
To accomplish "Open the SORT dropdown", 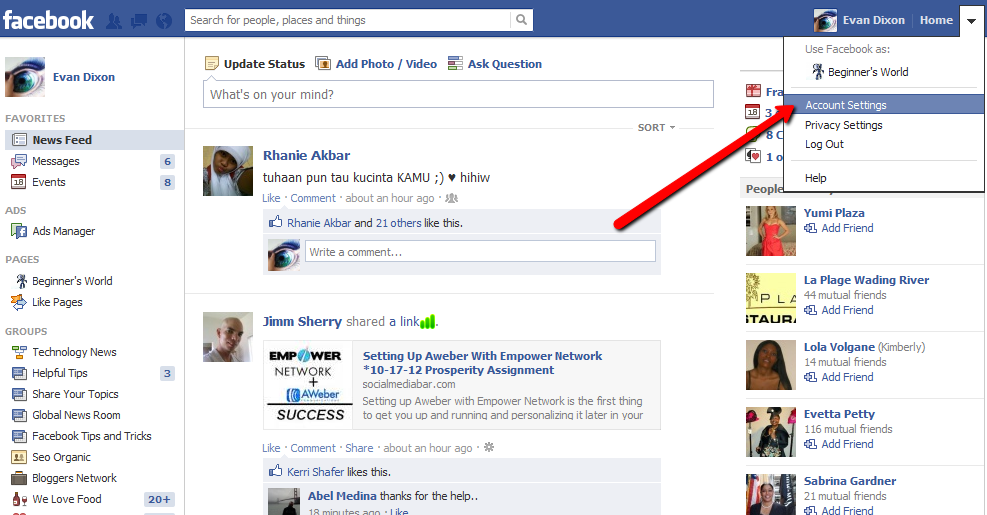I will pos(656,127).
